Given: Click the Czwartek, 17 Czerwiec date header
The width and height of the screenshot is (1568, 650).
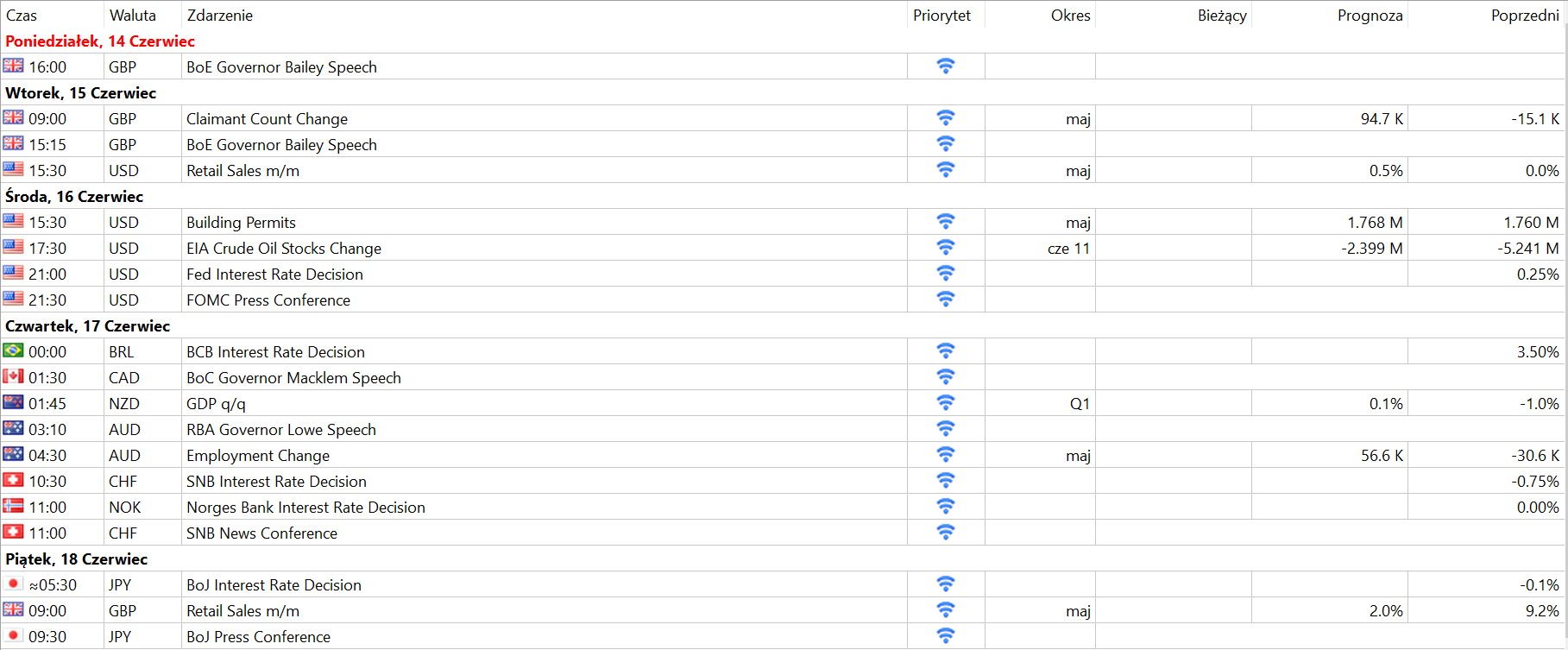Looking at the screenshot, I should coord(87,326).
